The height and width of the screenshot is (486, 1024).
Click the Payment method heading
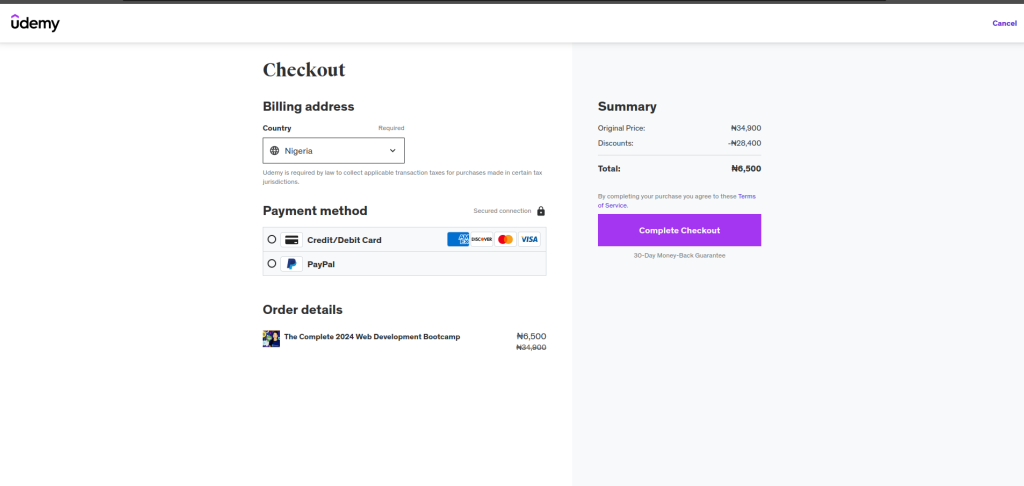[x=315, y=211]
